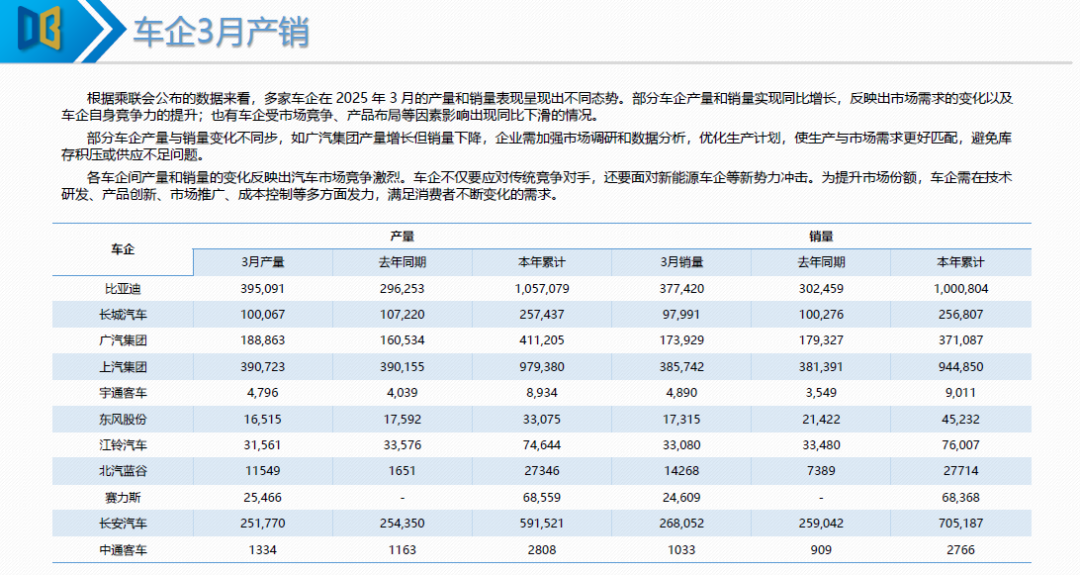Click the 3月产量 column header
The image size is (1080, 575).
[x=263, y=262]
